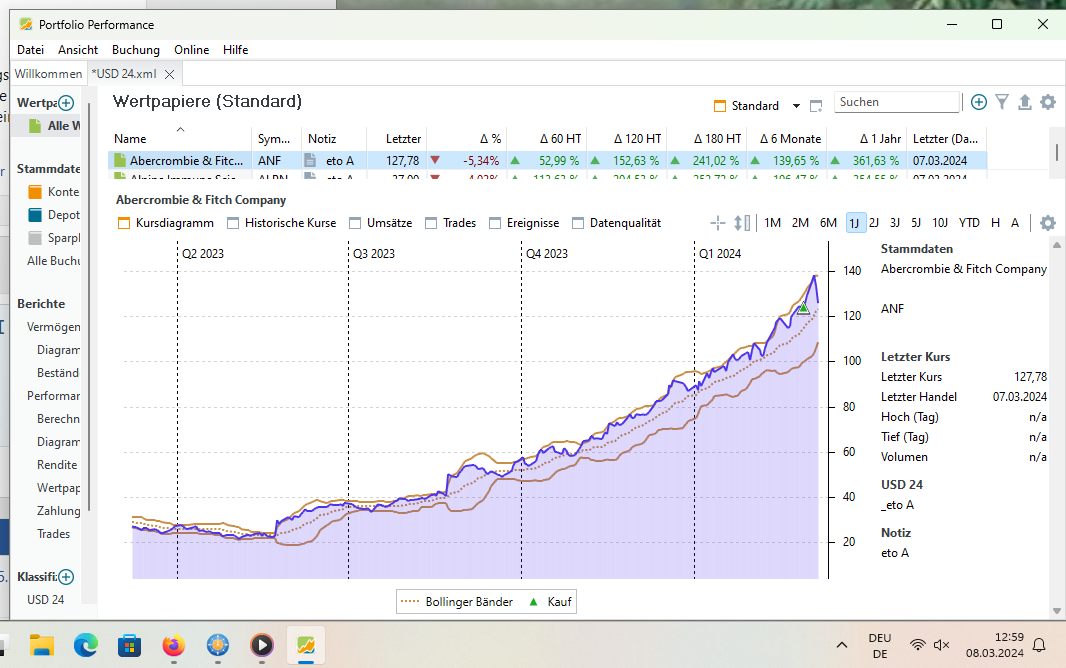Click the new view icon beside Standard
1066x668 pixels.
point(816,106)
